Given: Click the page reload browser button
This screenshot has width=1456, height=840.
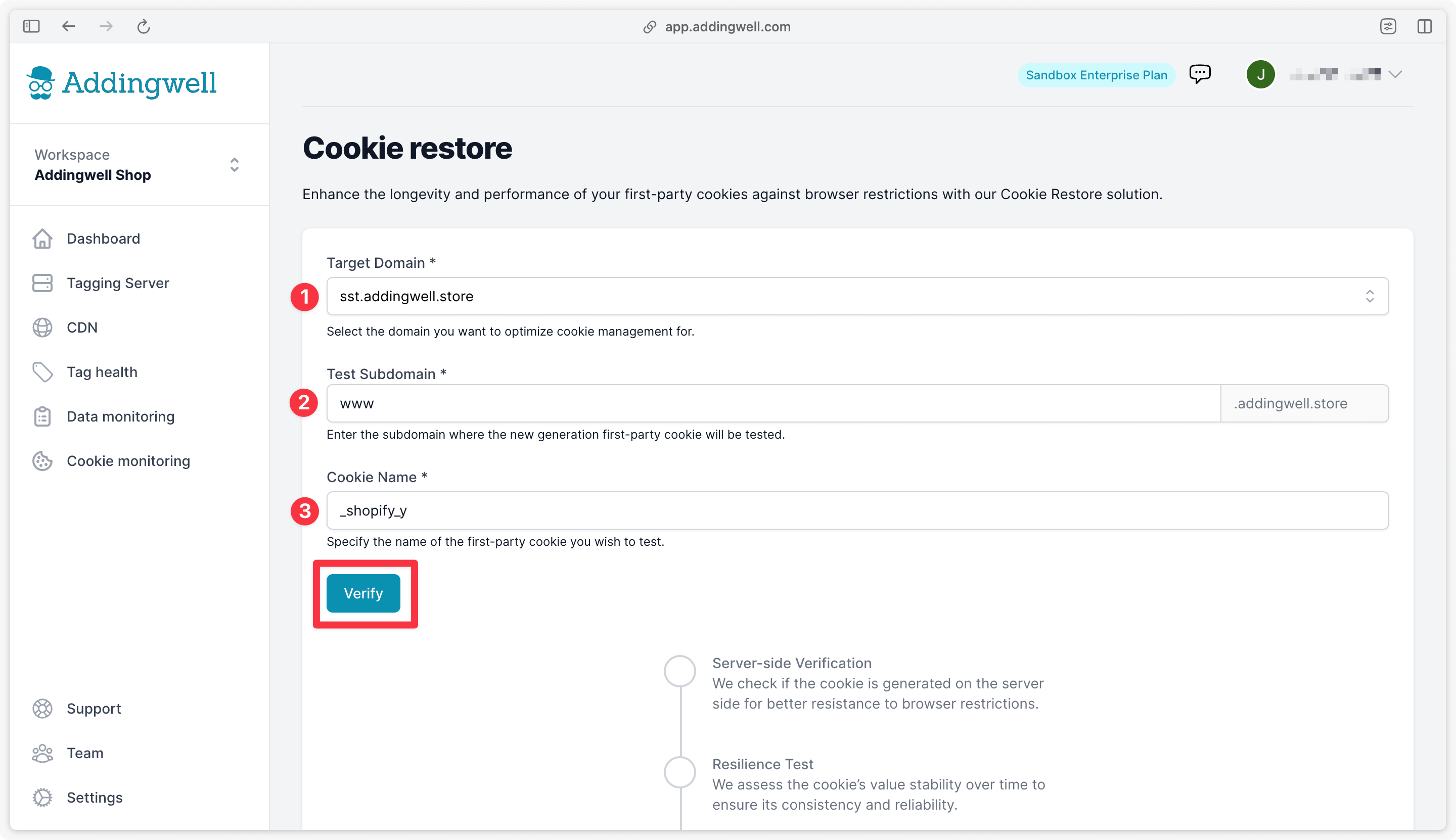Looking at the screenshot, I should click(x=144, y=26).
